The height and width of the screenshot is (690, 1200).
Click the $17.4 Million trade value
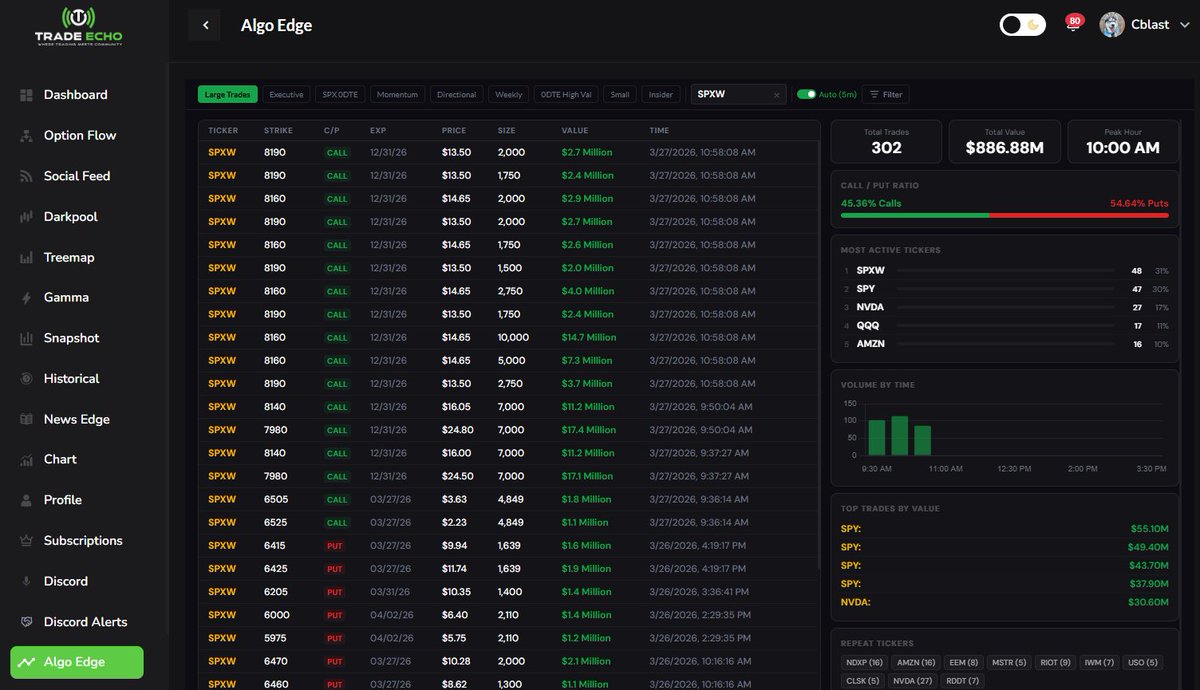click(589, 430)
